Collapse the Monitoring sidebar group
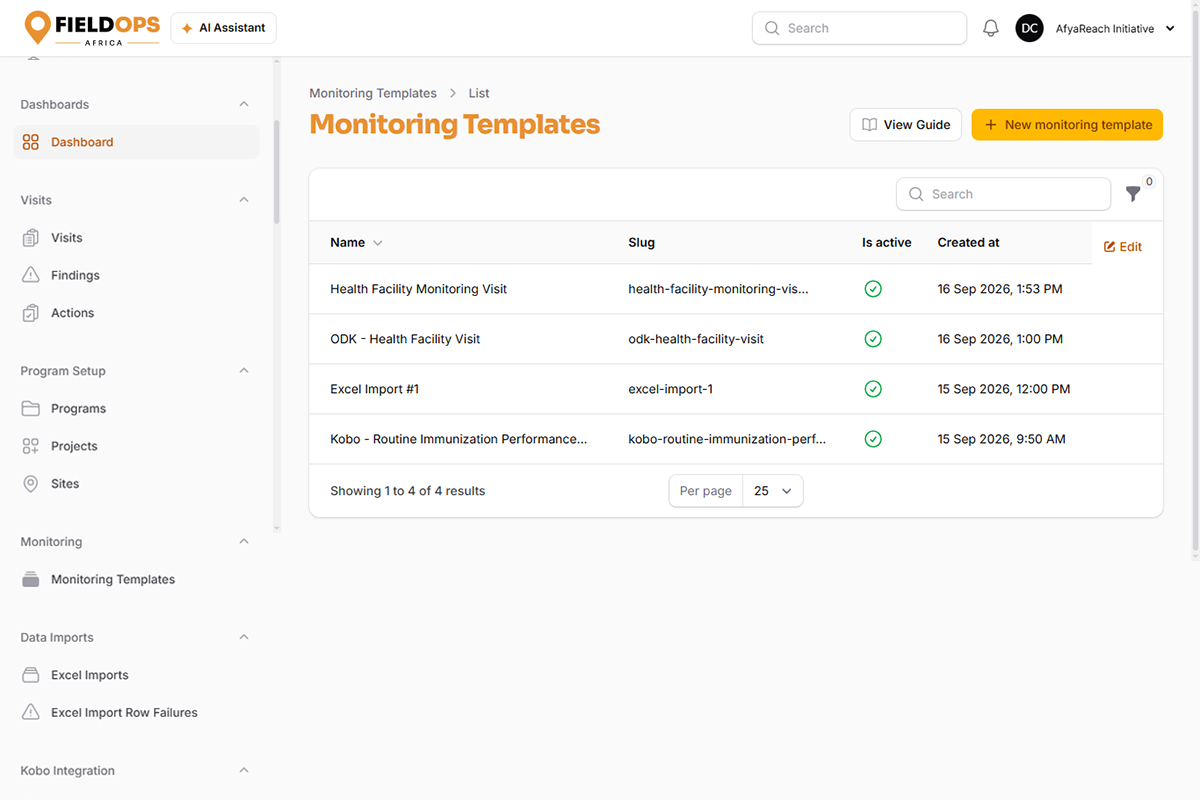 pos(244,542)
